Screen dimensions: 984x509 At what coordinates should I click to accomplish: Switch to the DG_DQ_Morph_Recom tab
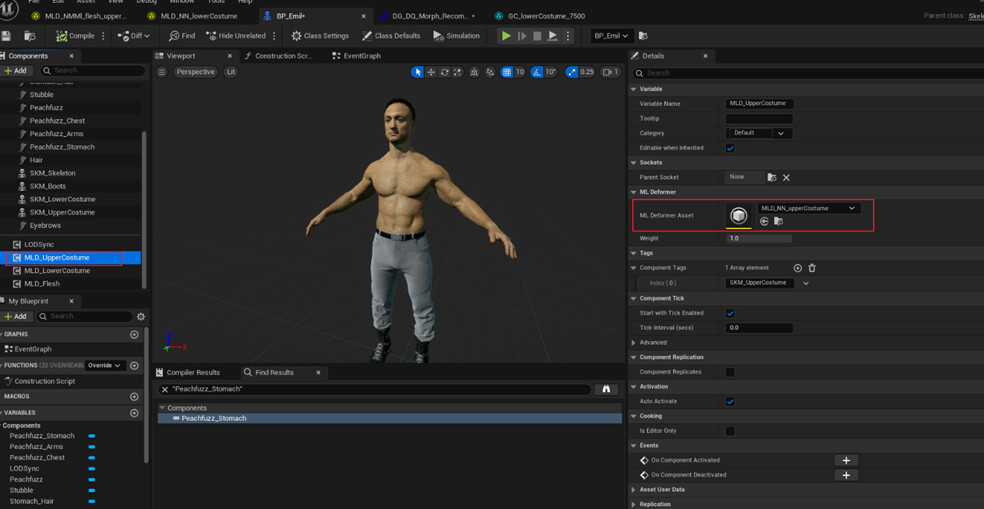point(427,16)
